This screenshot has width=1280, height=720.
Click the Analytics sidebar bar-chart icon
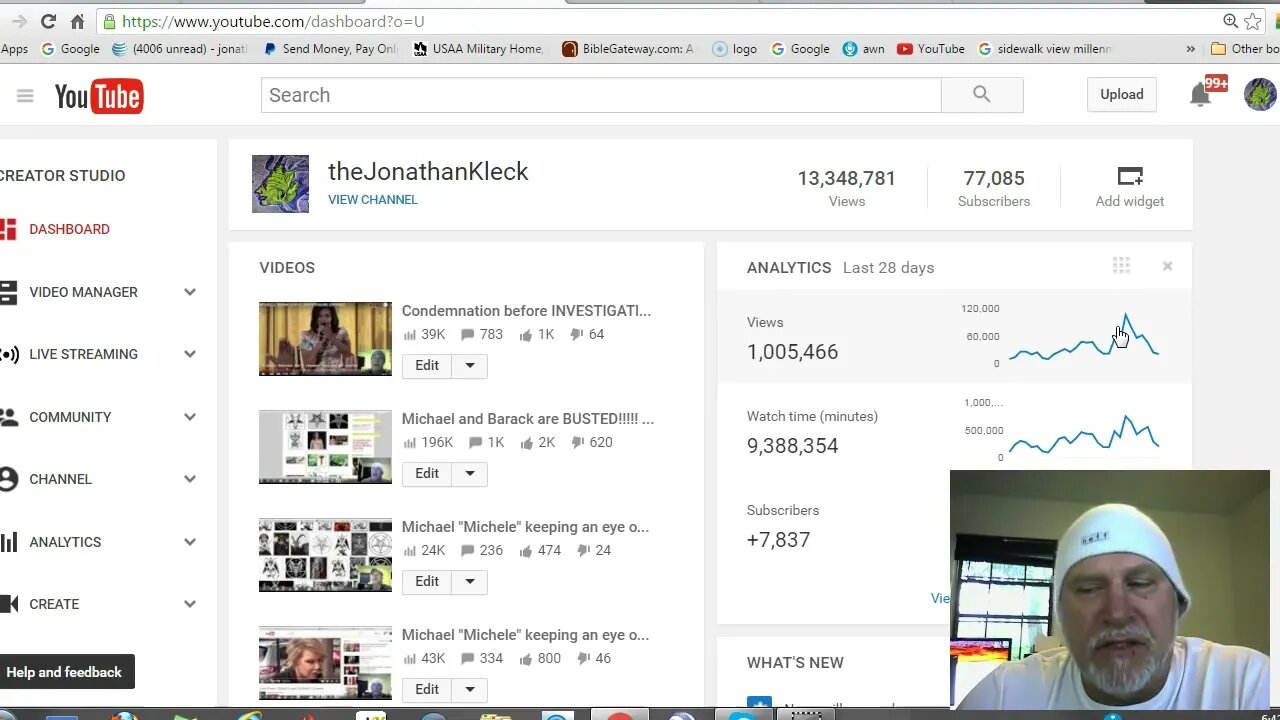pyautogui.click(x=9, y=542)
